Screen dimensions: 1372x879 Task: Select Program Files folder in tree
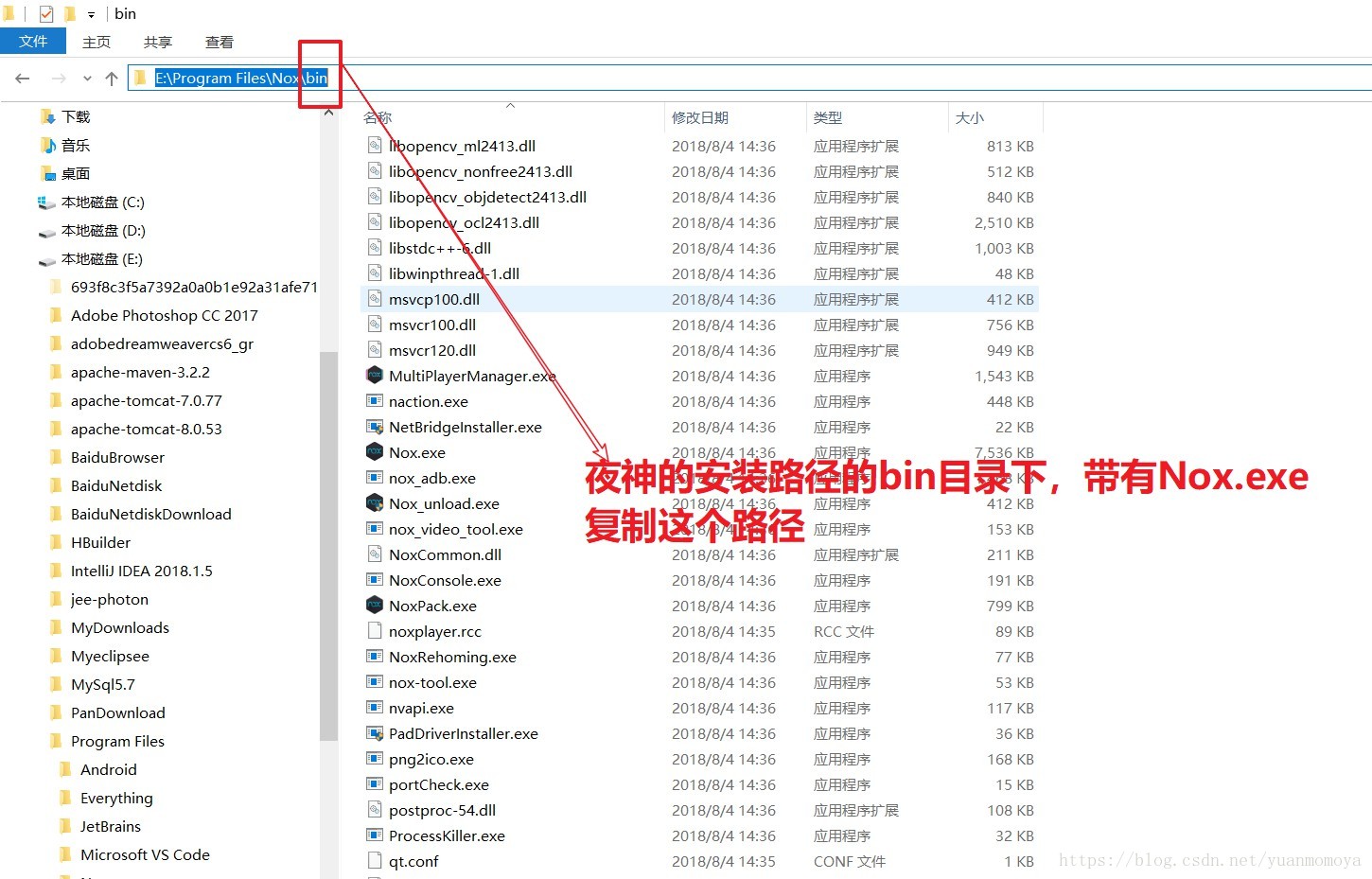point(117,741)
